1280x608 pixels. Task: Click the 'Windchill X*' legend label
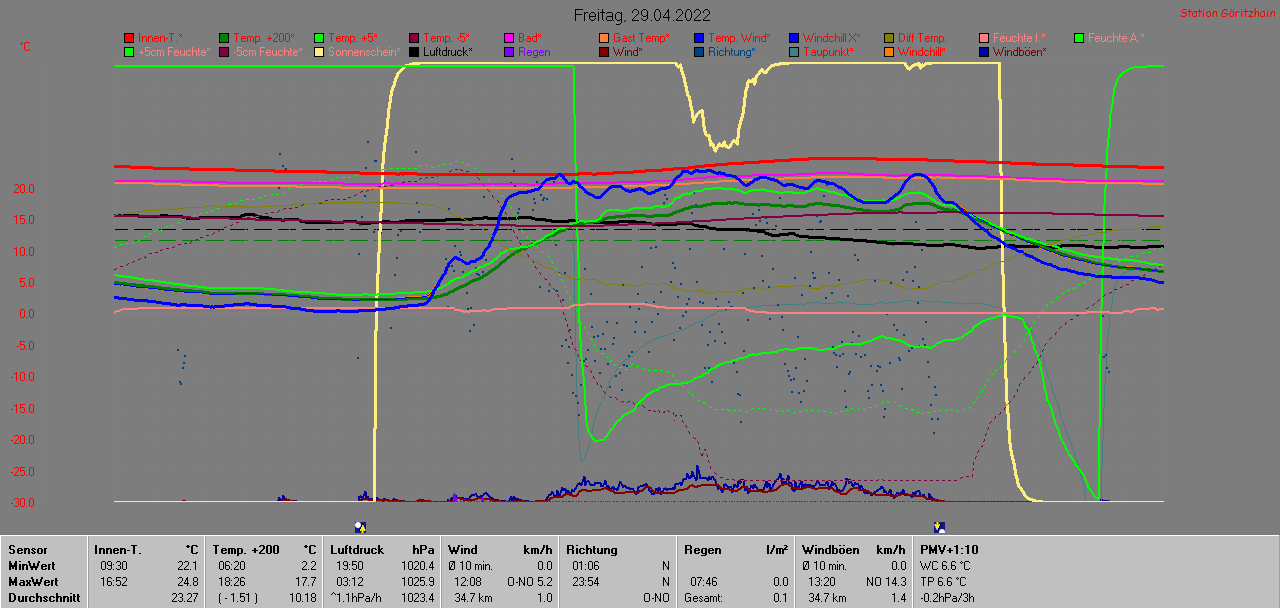click(x=831, y=38)
